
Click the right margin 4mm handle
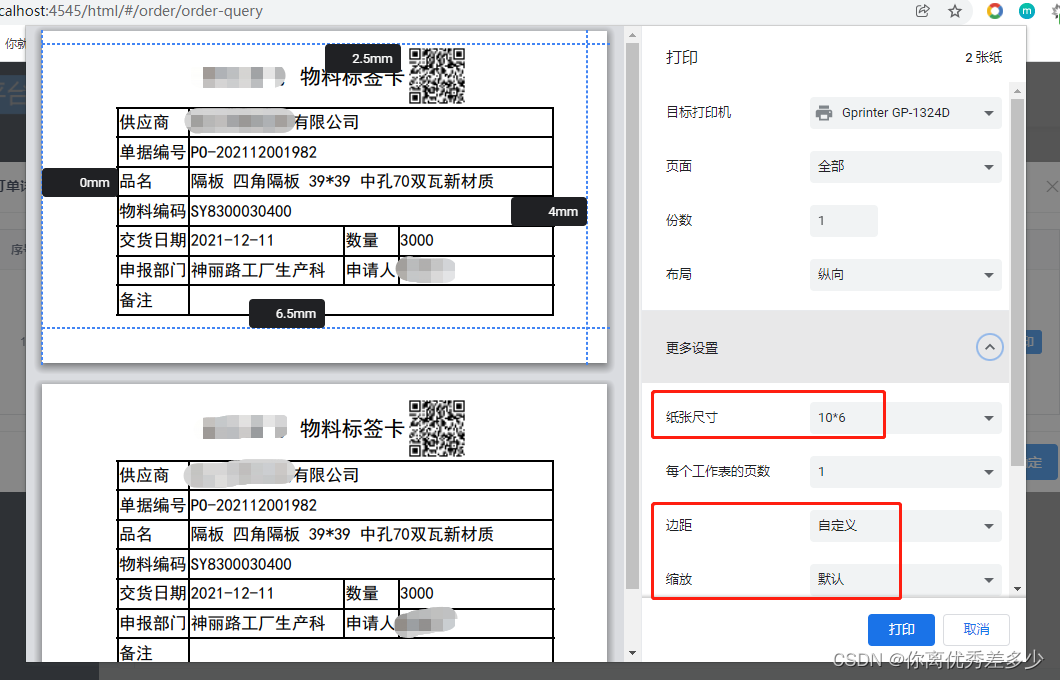click(549, 212)
